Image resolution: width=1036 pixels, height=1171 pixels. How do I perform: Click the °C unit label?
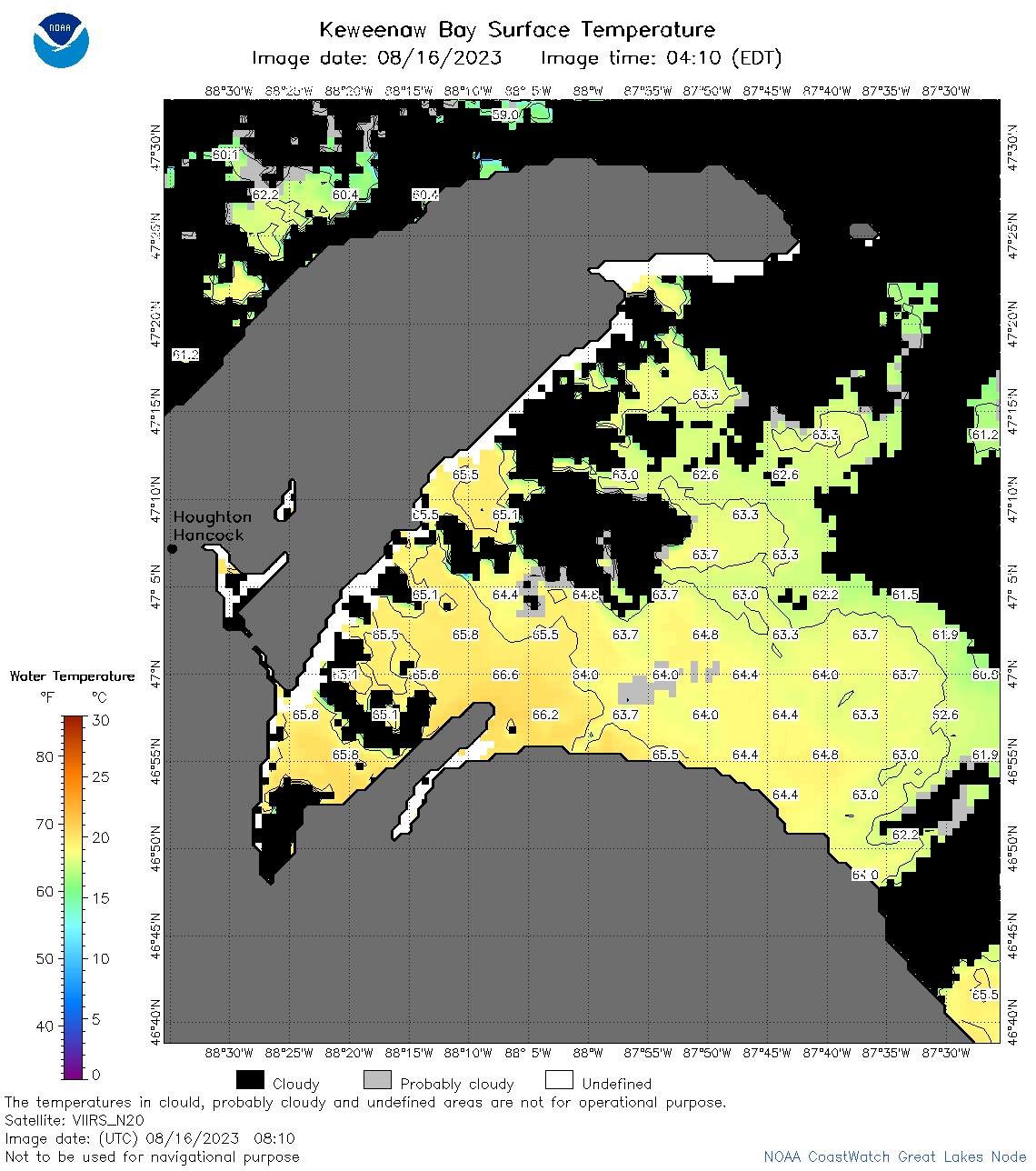(x=99, y=697)
